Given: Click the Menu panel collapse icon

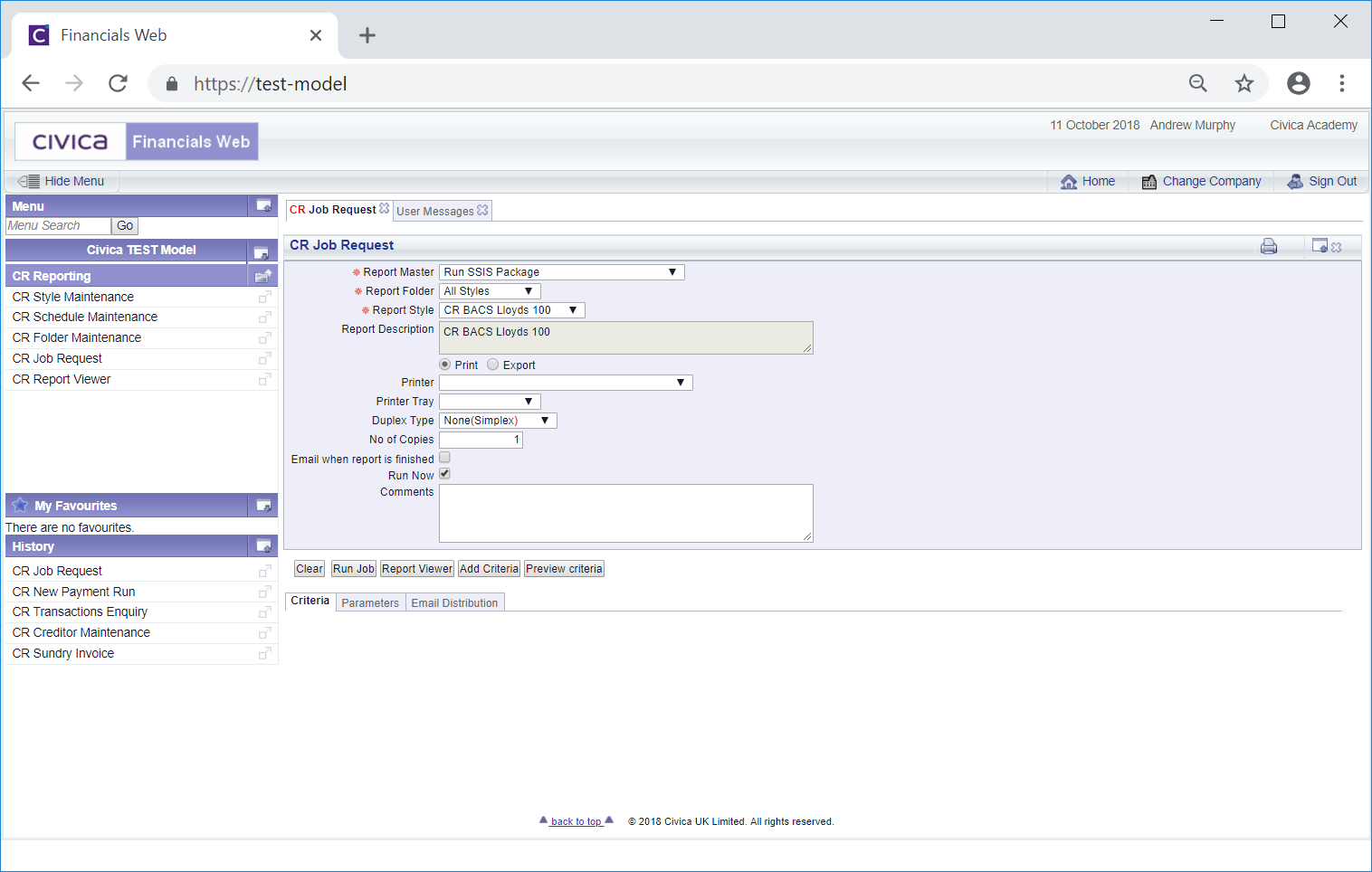Looking at the screenshot, I should (263, 205).
